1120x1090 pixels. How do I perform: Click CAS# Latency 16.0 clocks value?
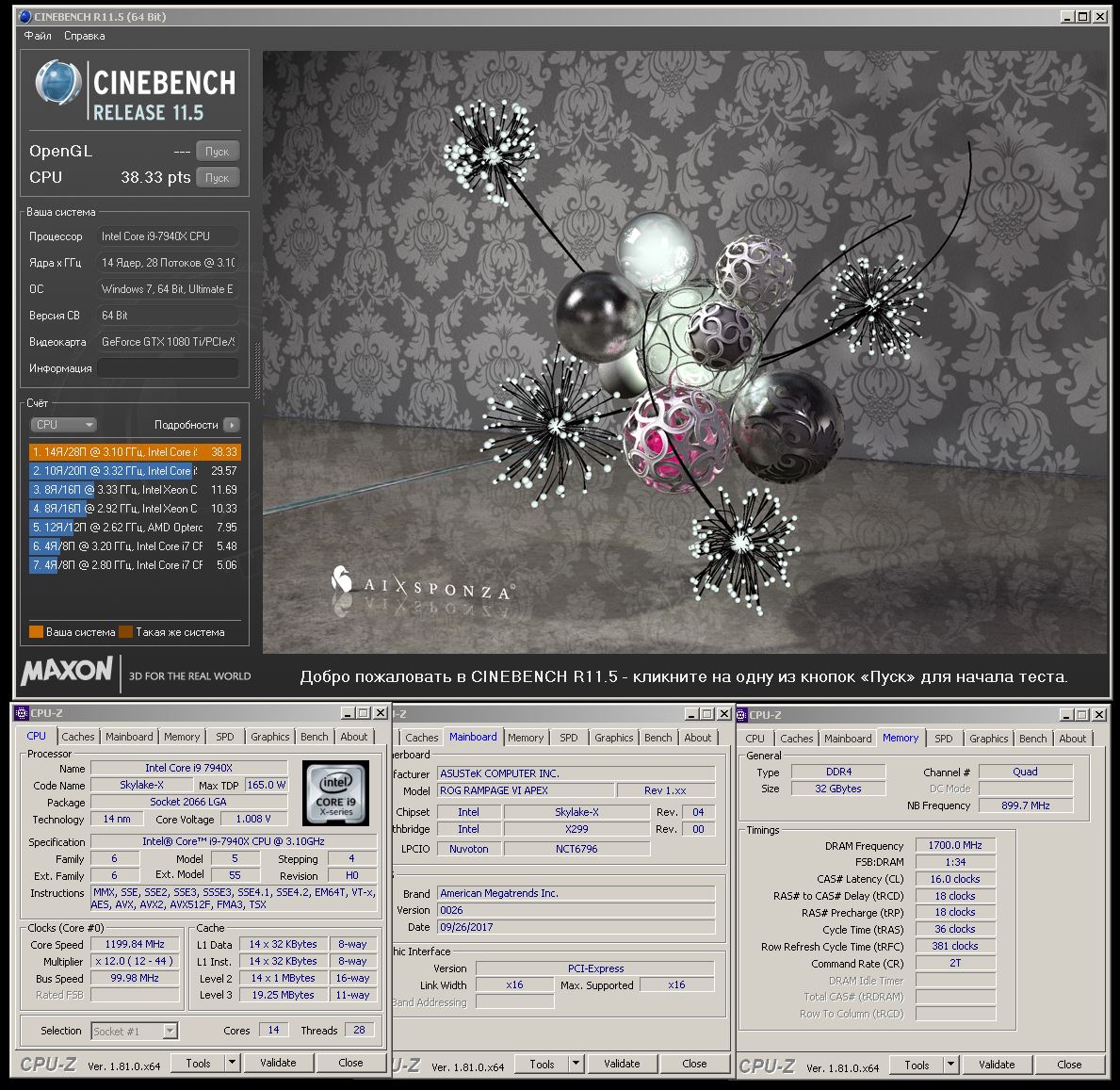pos(956,879)
